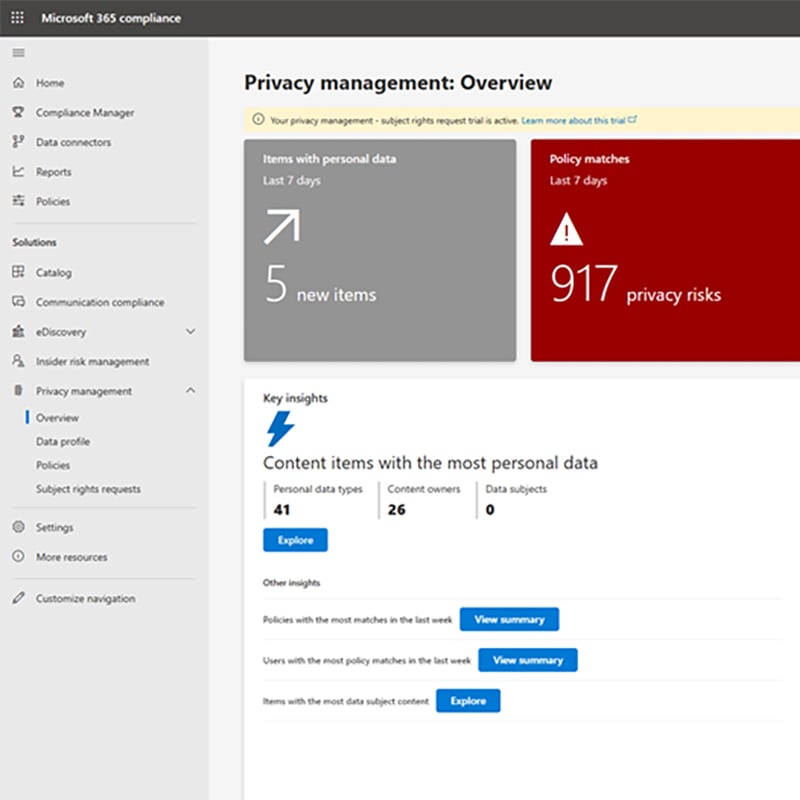
Task: Click the Customize navigation pencil icon
Action: tap(18, 597)
